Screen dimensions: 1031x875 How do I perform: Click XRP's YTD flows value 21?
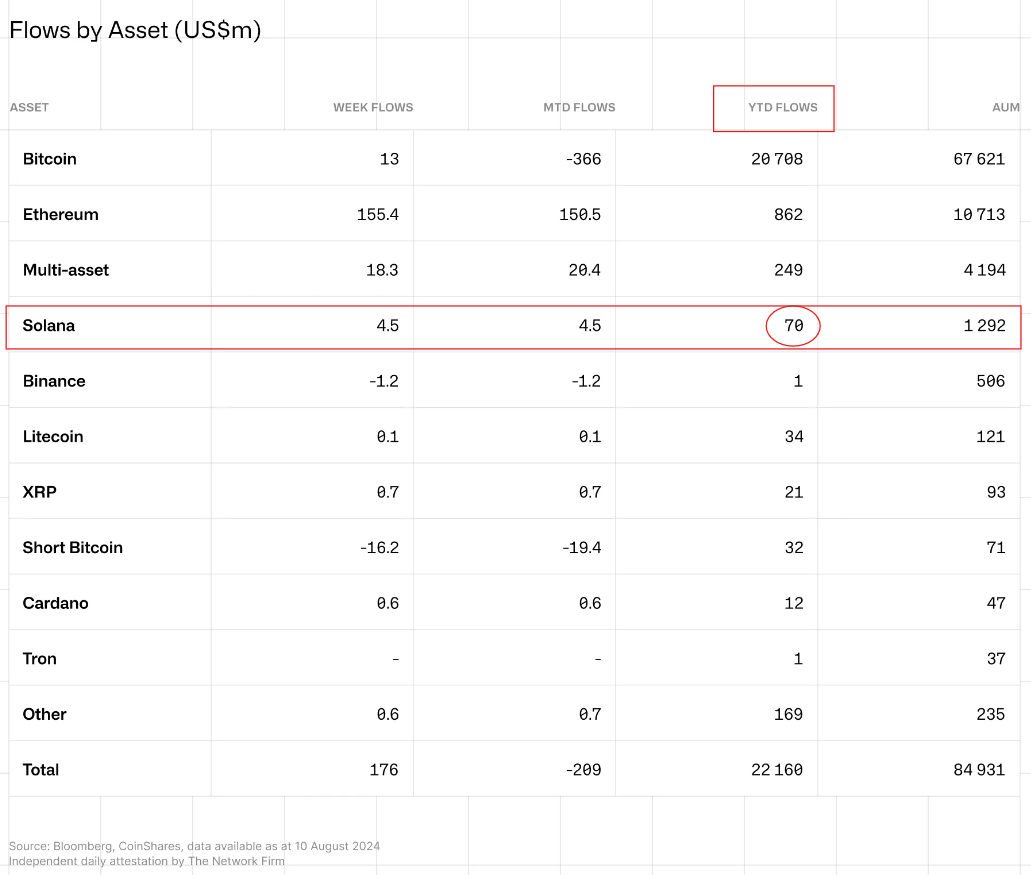794,492
